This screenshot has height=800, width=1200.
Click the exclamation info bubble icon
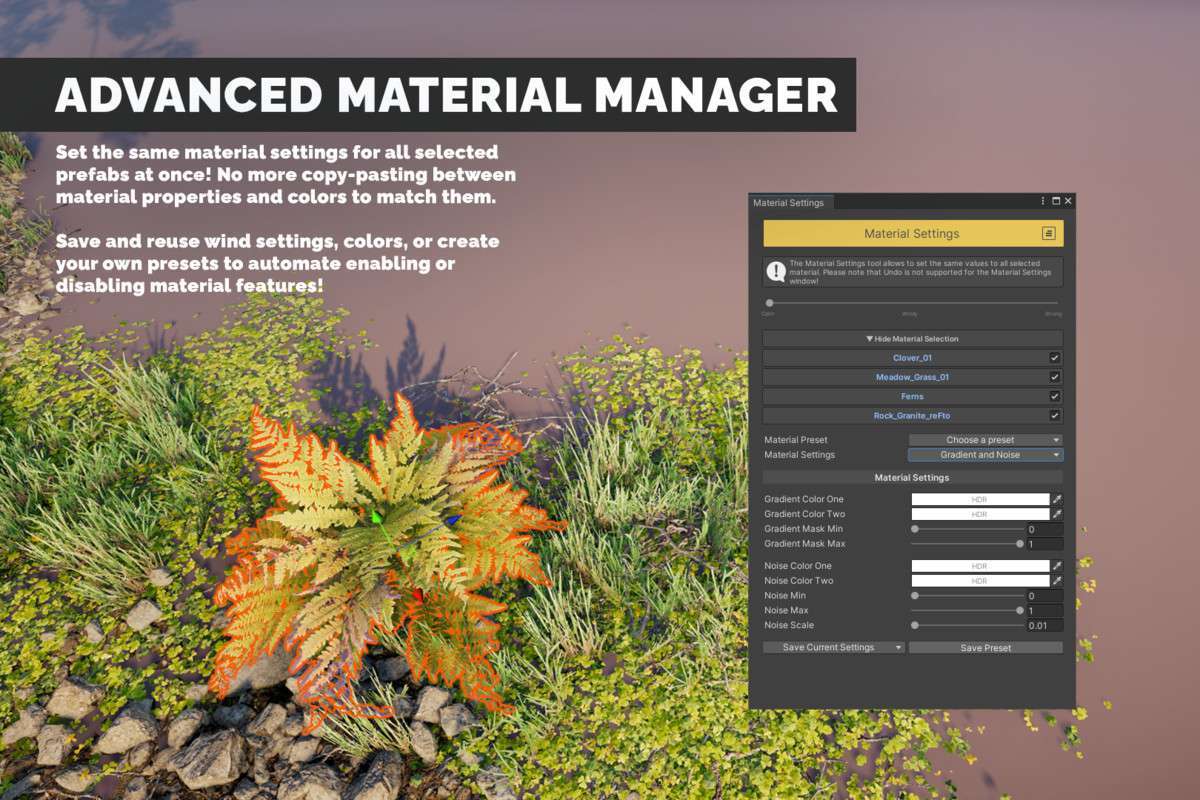[776, 271]
